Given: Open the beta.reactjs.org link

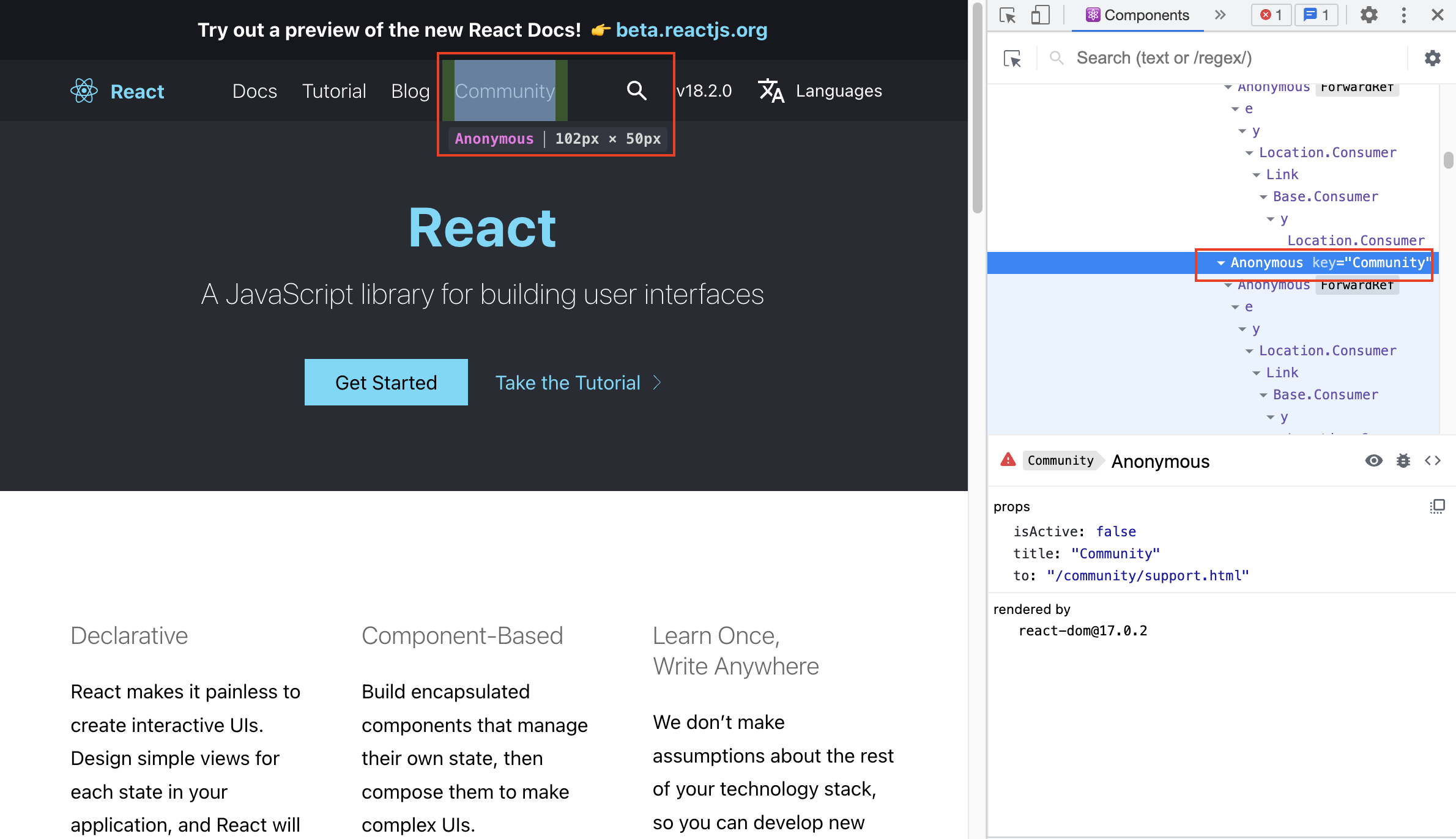Looking at the screenshot, I should tap(691, 30).
